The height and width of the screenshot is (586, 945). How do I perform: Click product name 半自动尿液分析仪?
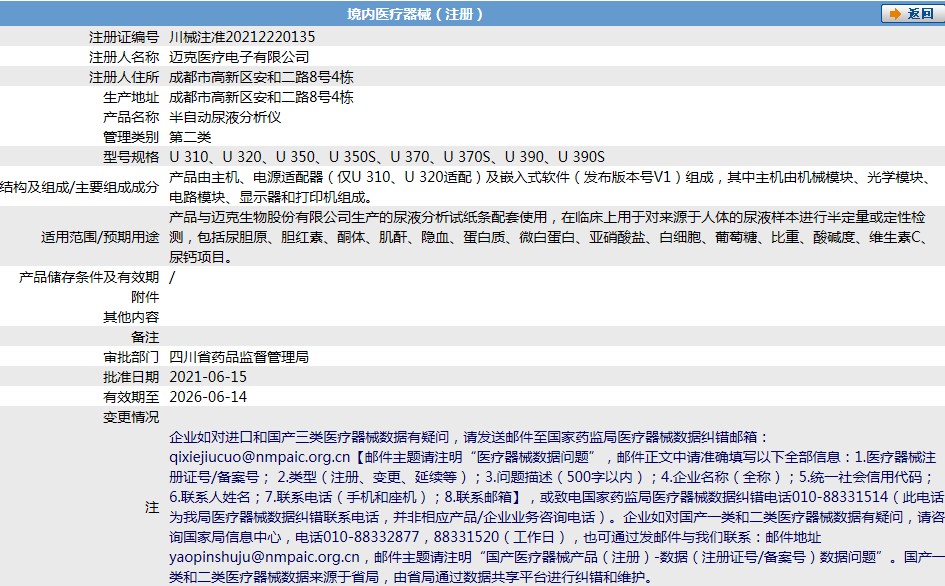coord(225,117)
